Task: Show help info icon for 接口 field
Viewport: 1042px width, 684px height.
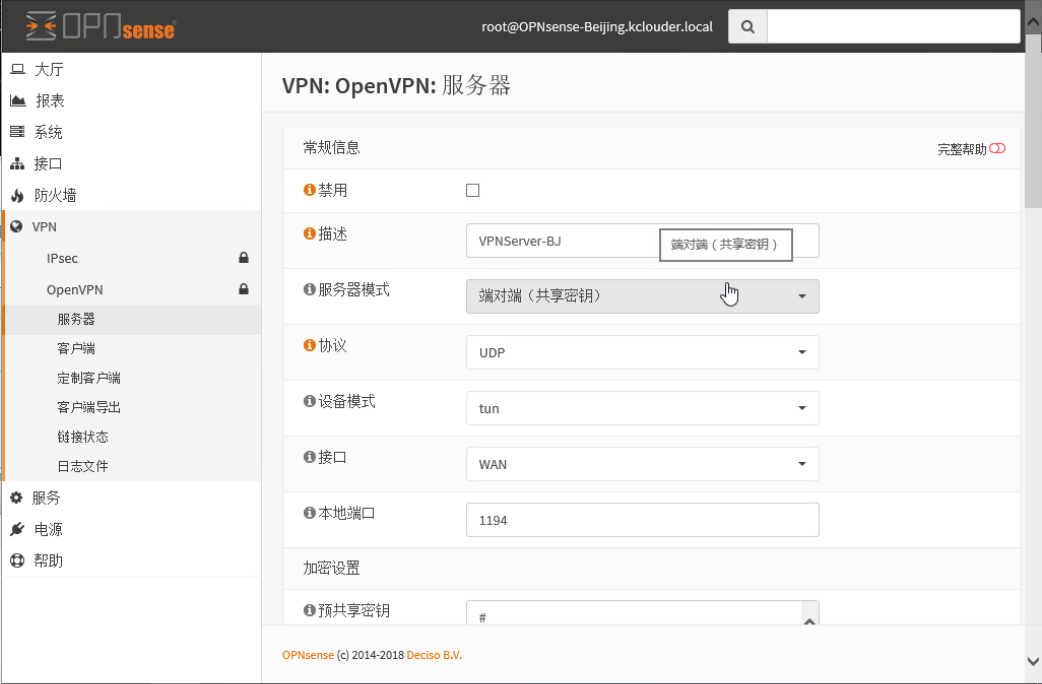Action: 309,457
